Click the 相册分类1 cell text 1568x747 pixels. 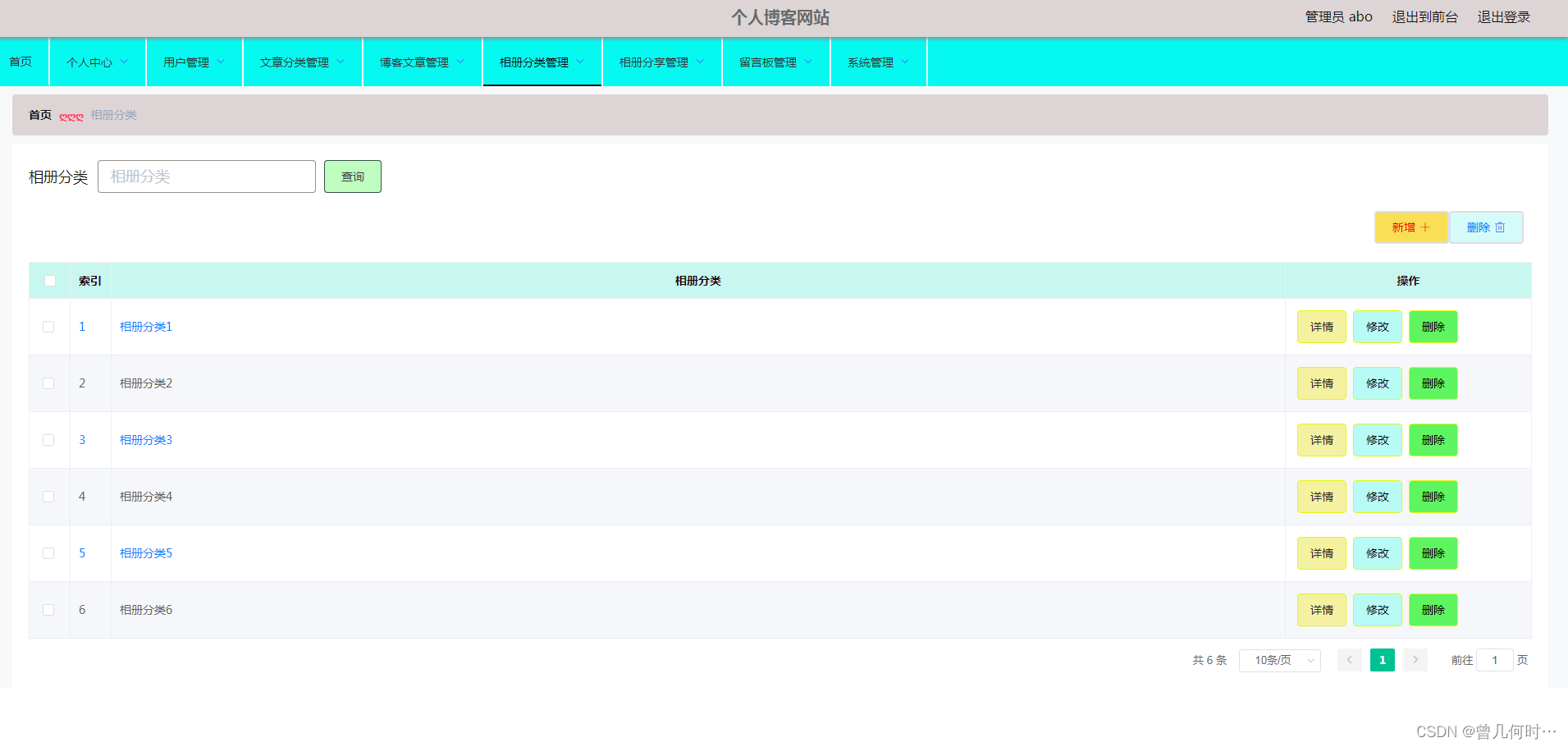pyautogui.click(x=146, y=327)
